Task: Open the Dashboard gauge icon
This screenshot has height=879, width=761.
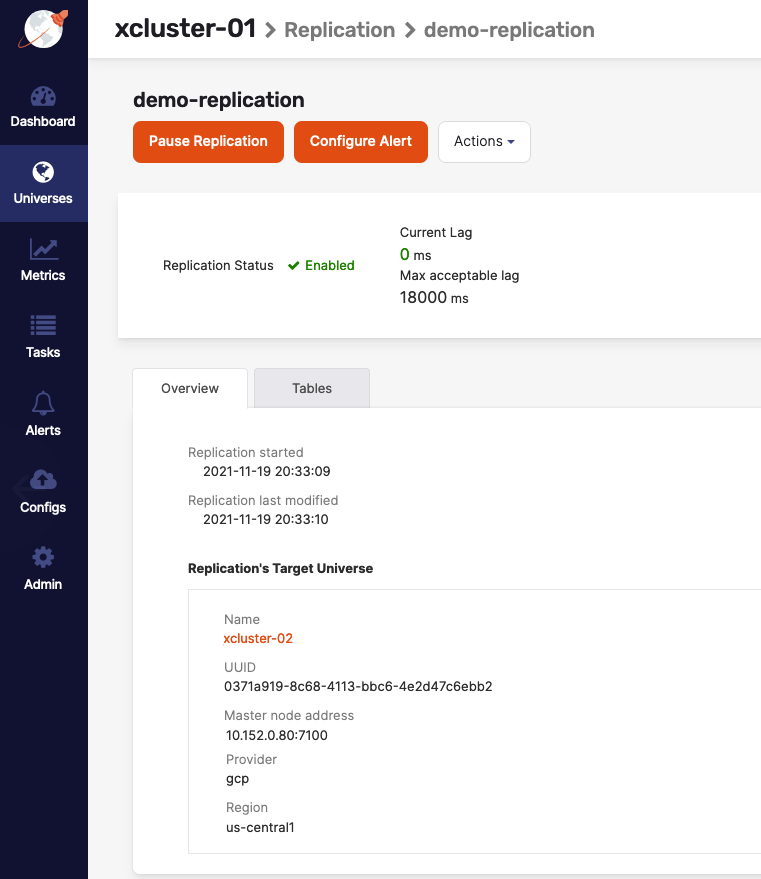Action: (x=43, y=97)
